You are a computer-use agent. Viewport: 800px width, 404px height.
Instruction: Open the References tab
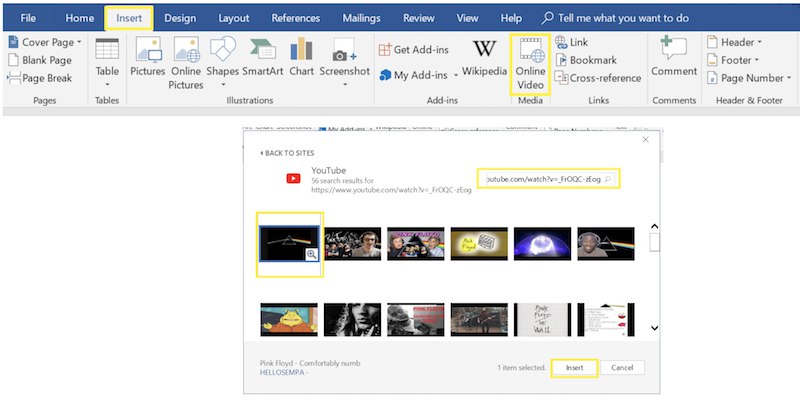click(x=295, y=18)
